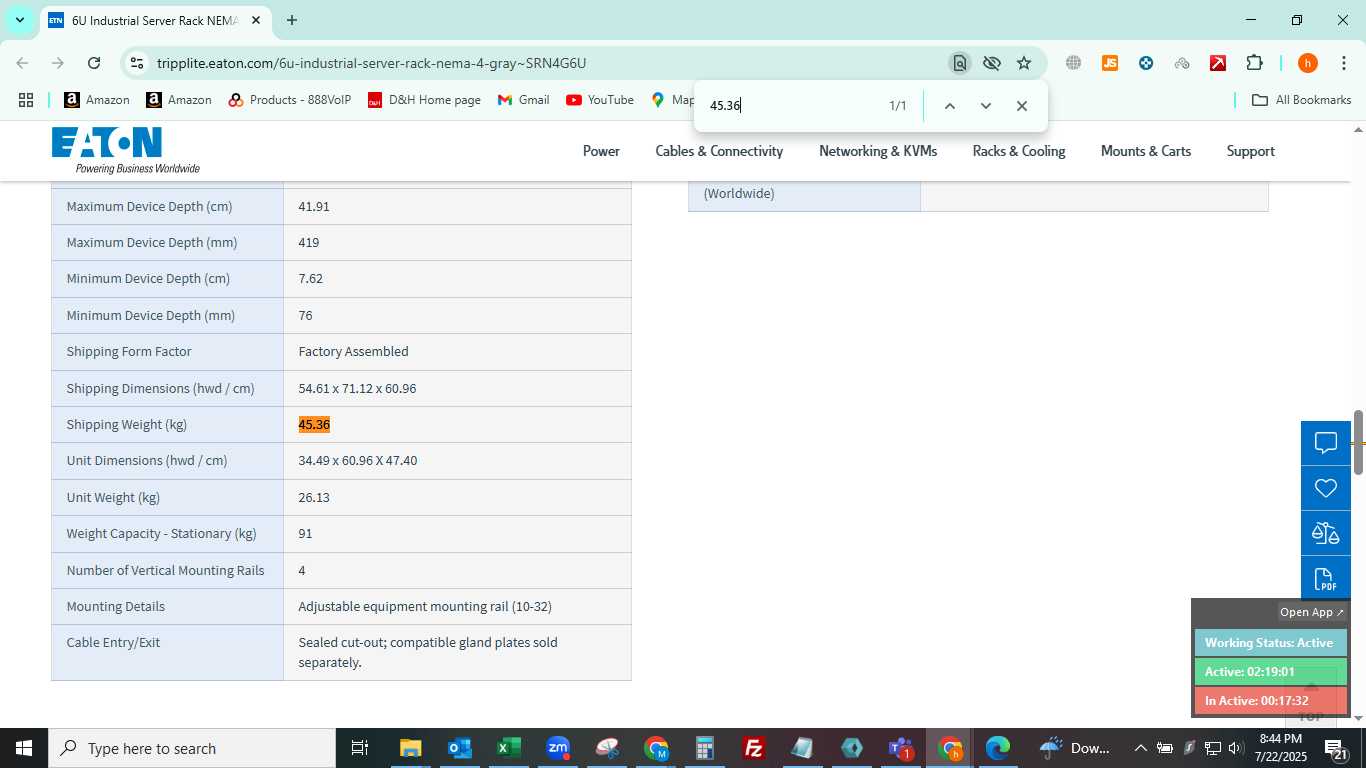
Task: Open the Extensions puzzle menu
Action: 1254,63
